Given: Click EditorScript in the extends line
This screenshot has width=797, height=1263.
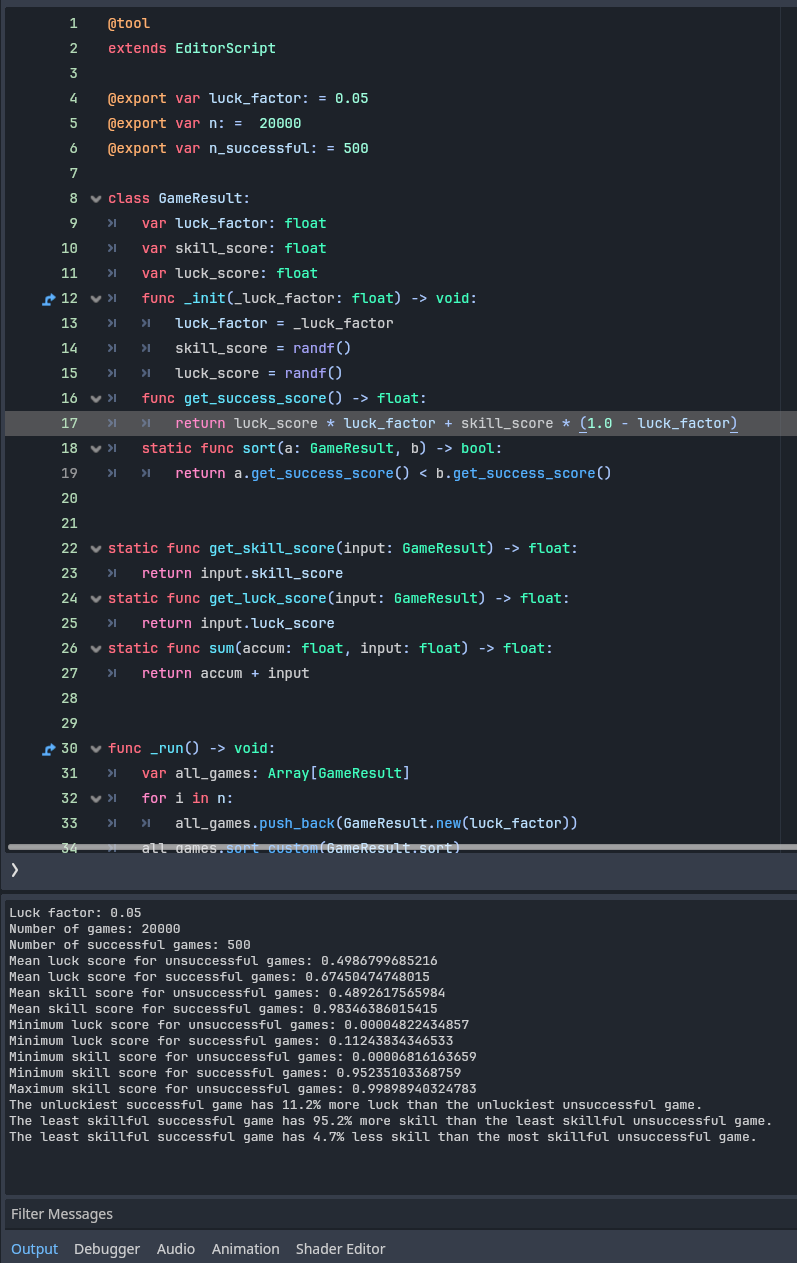Looking at the screenshot, I should (225, 48).
